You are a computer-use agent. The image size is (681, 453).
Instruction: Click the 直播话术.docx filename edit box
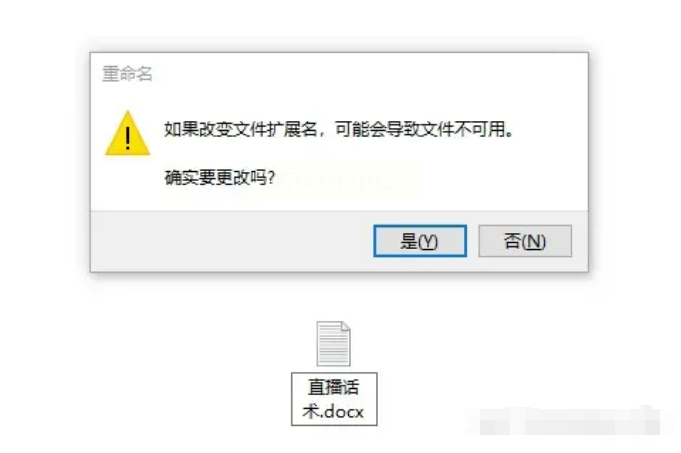(x=334, y=399)
